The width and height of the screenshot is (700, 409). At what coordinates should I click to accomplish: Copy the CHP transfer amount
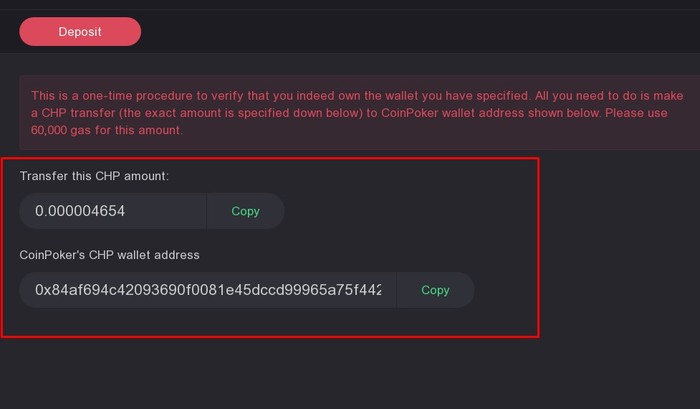click(245, 211)
